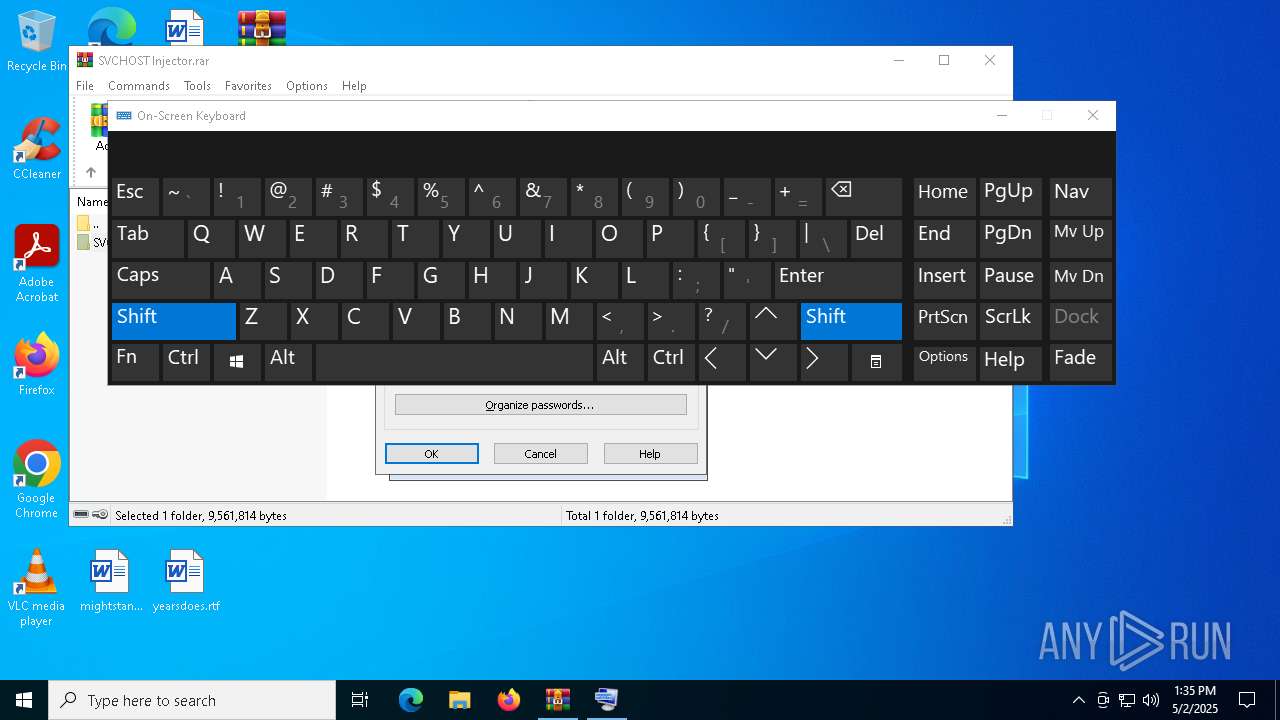Image resolution: width=1280 pixels, height=720 pixels.
Task: Launch Google Chrome from desktop
Action: click(x=36, y=480)
